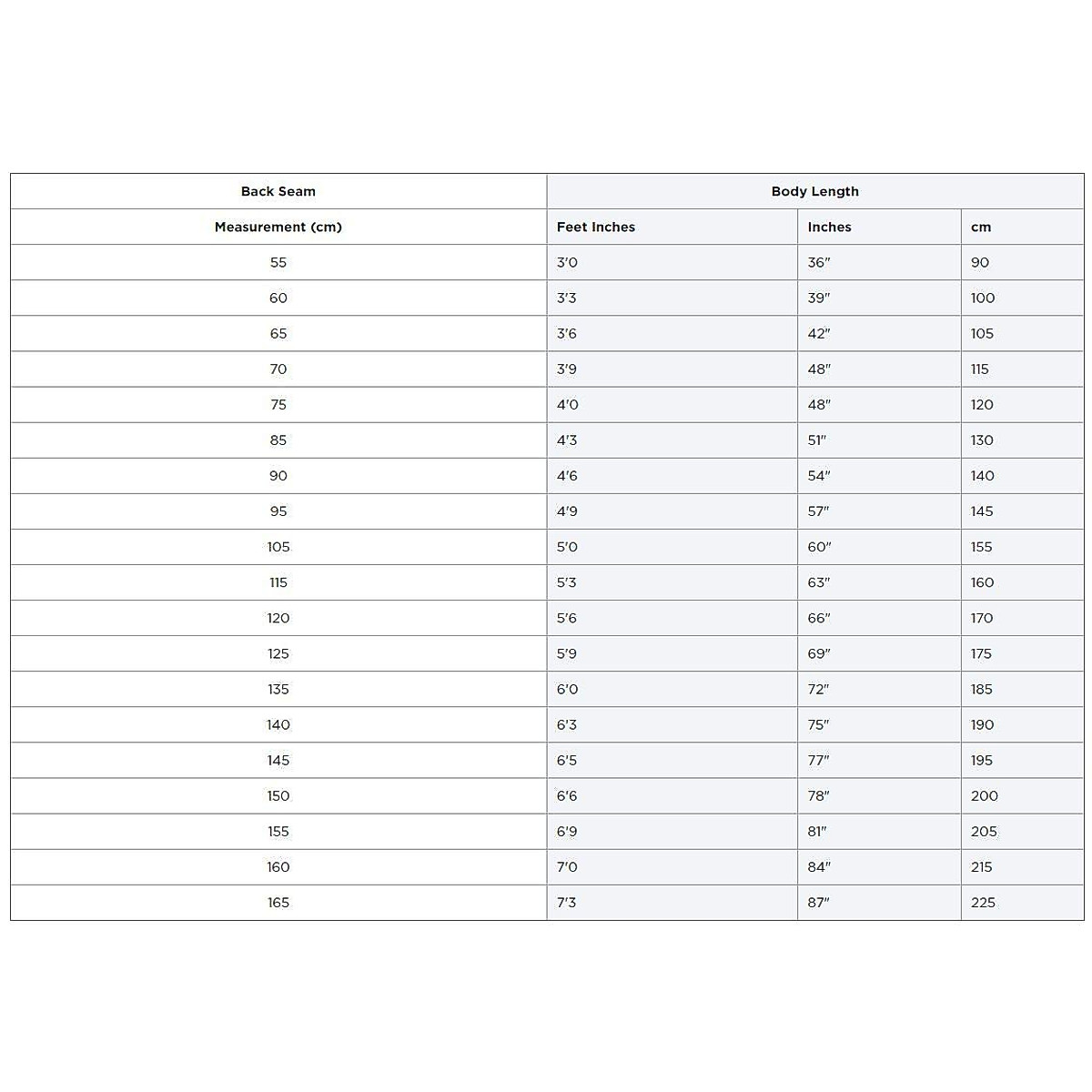This screenshot has height=1092, width=1092.
Task: Click the Feet Inches column subheader
Action: [596, 227]
